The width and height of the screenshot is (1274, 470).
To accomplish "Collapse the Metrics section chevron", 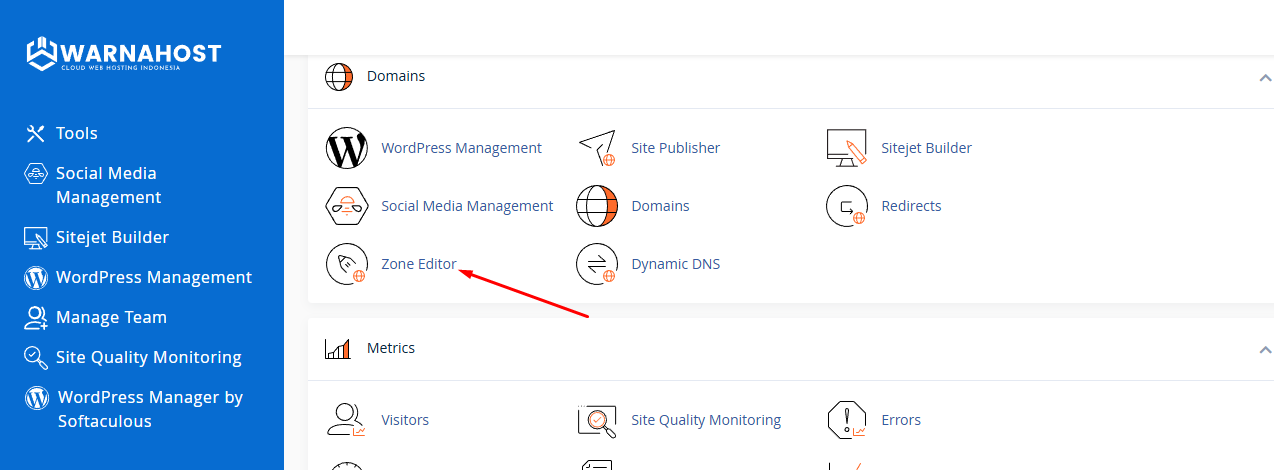I will point(1264,349).
